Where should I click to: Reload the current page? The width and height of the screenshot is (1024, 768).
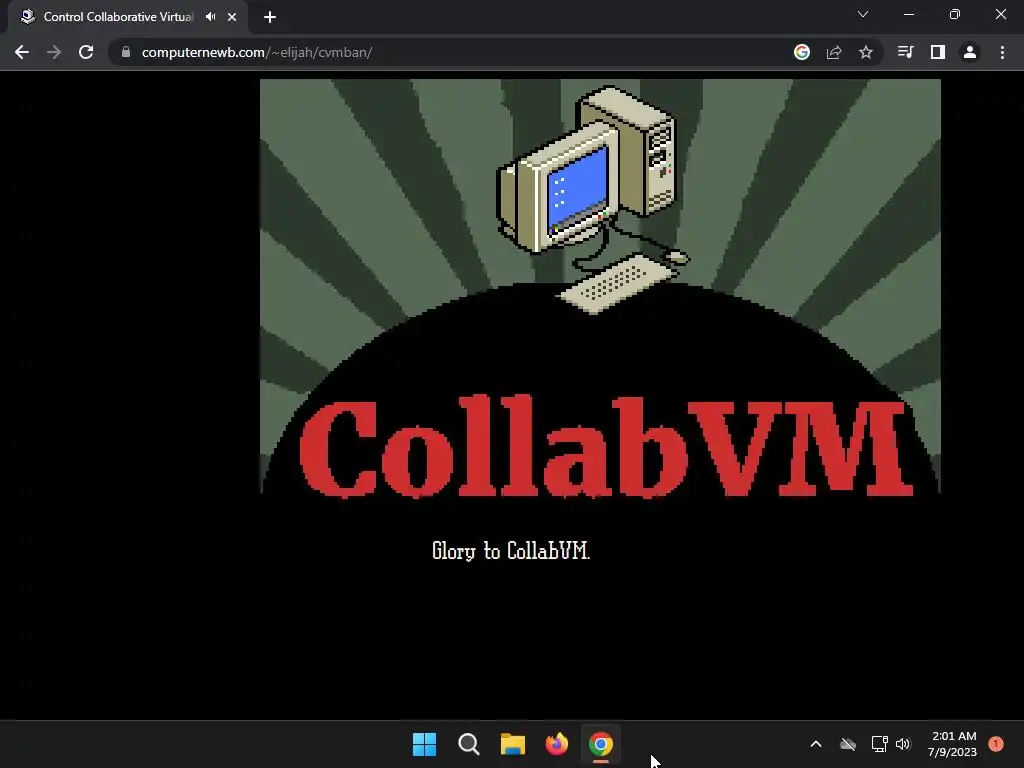point(86,52)
